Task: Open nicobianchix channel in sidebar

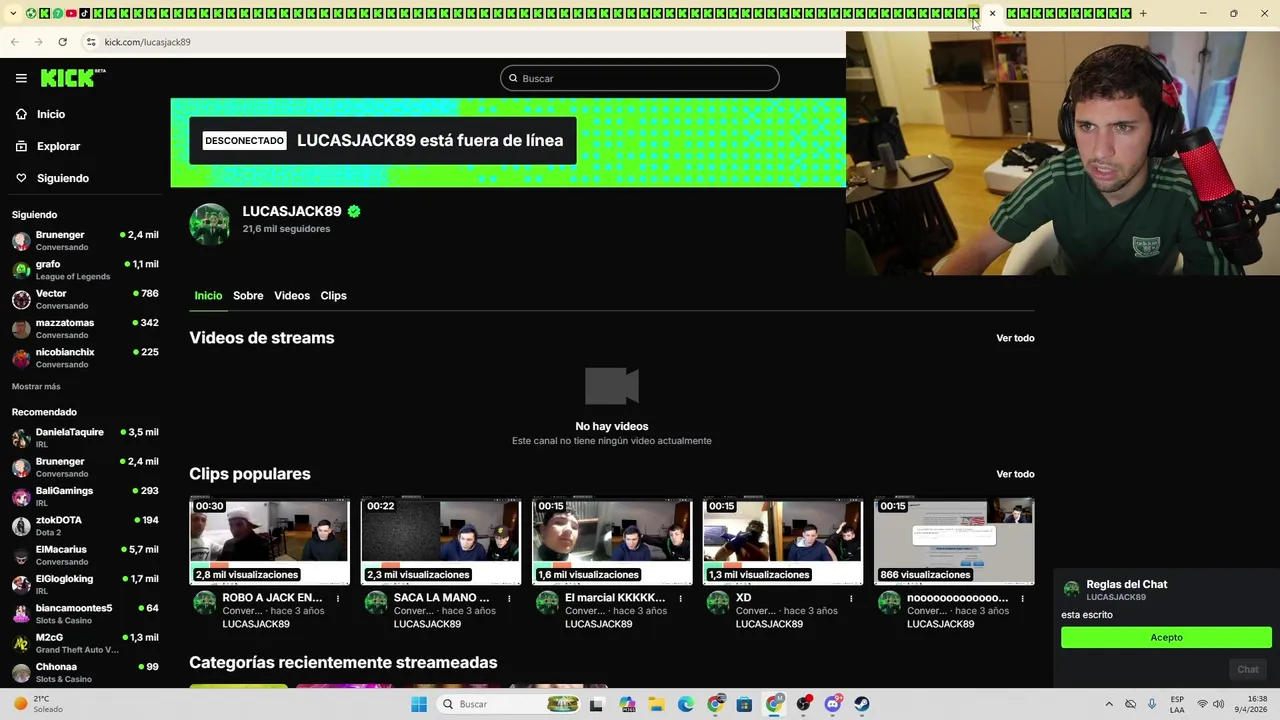Action: click(x=85, y=358)
